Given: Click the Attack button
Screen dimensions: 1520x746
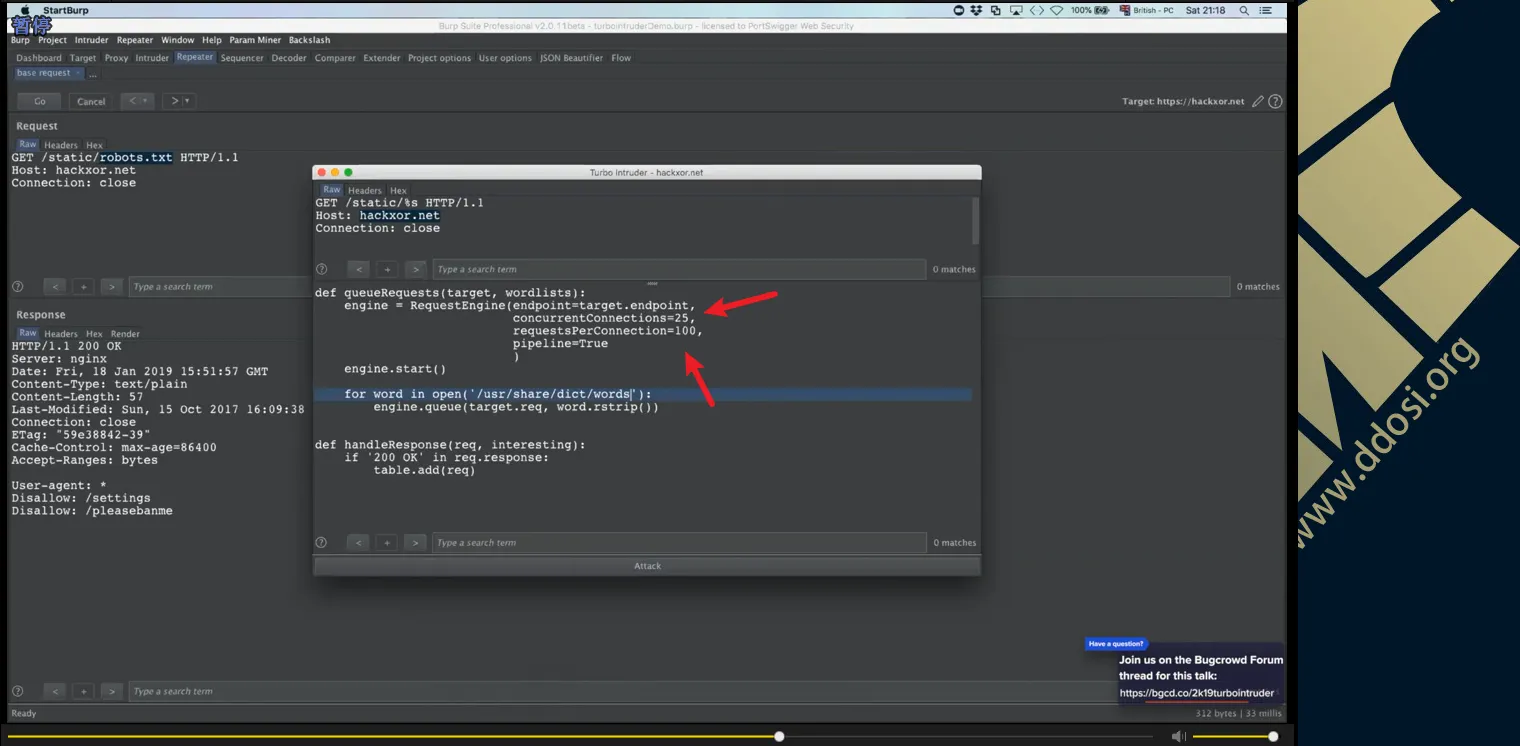Looking at the screenshot, I should (x=647, y=566).
